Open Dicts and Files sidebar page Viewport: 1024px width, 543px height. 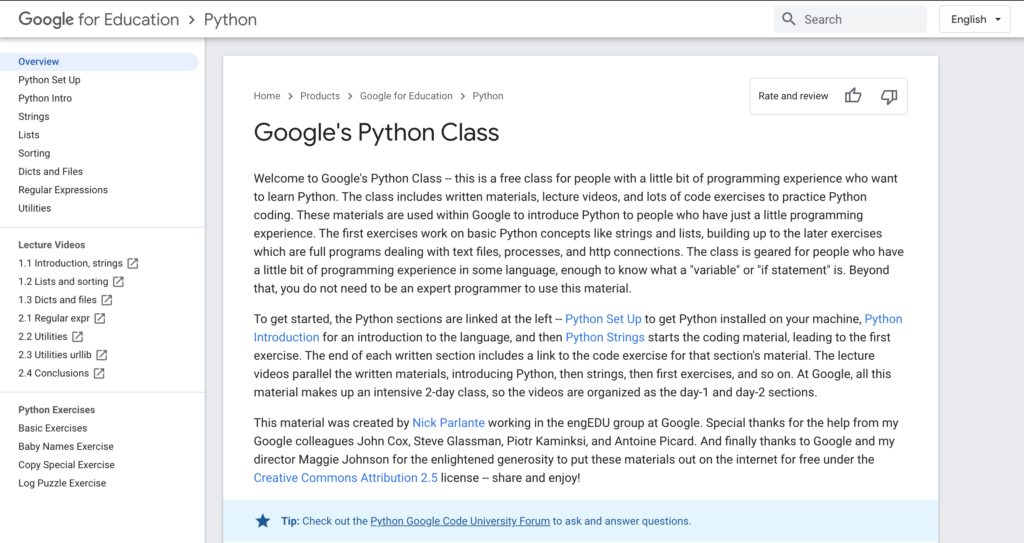(50, 171)
